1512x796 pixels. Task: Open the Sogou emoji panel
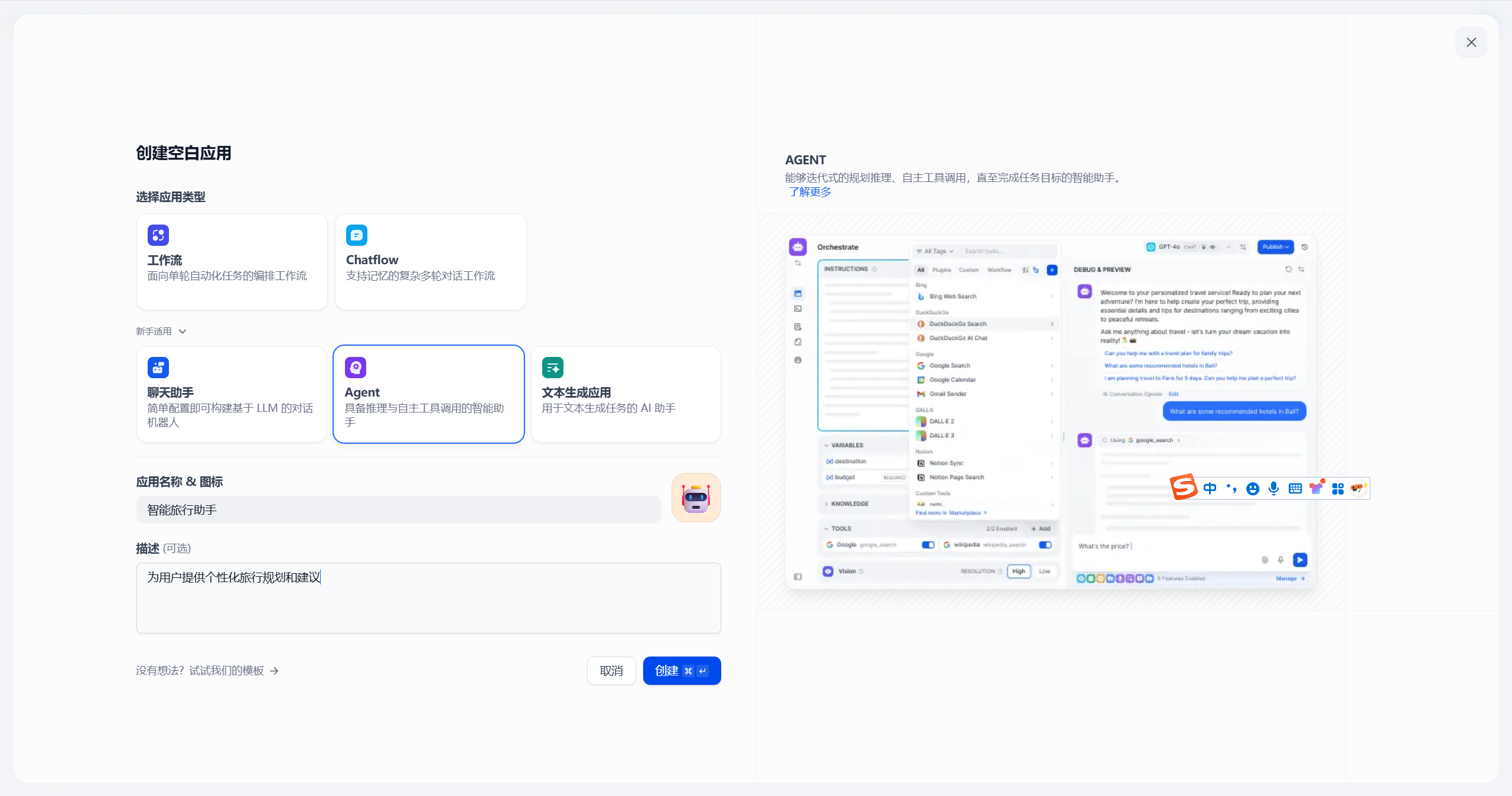(x=1252, y=489)
